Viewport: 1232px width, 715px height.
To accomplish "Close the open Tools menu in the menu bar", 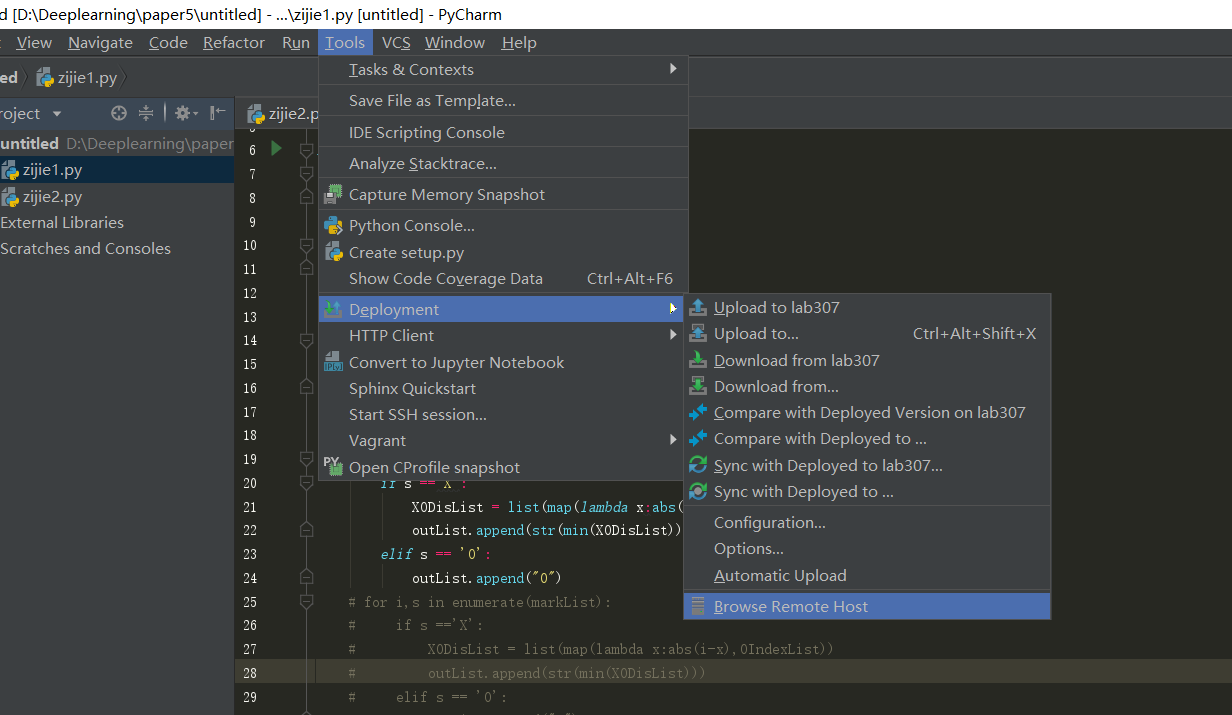I will pyautogui.click(x=345, y=43).
